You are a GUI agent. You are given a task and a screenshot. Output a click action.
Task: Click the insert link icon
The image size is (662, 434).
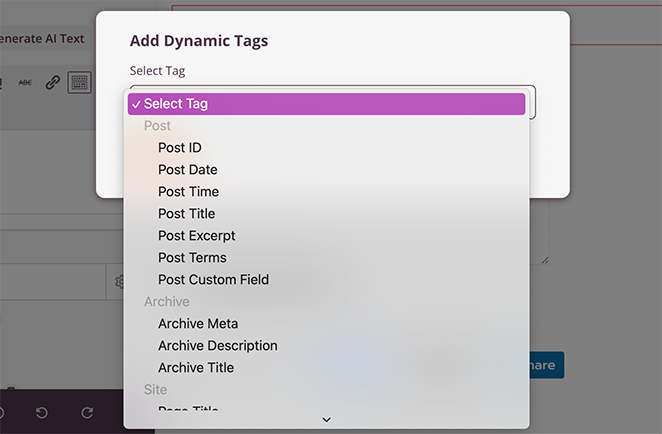[53, 82]
